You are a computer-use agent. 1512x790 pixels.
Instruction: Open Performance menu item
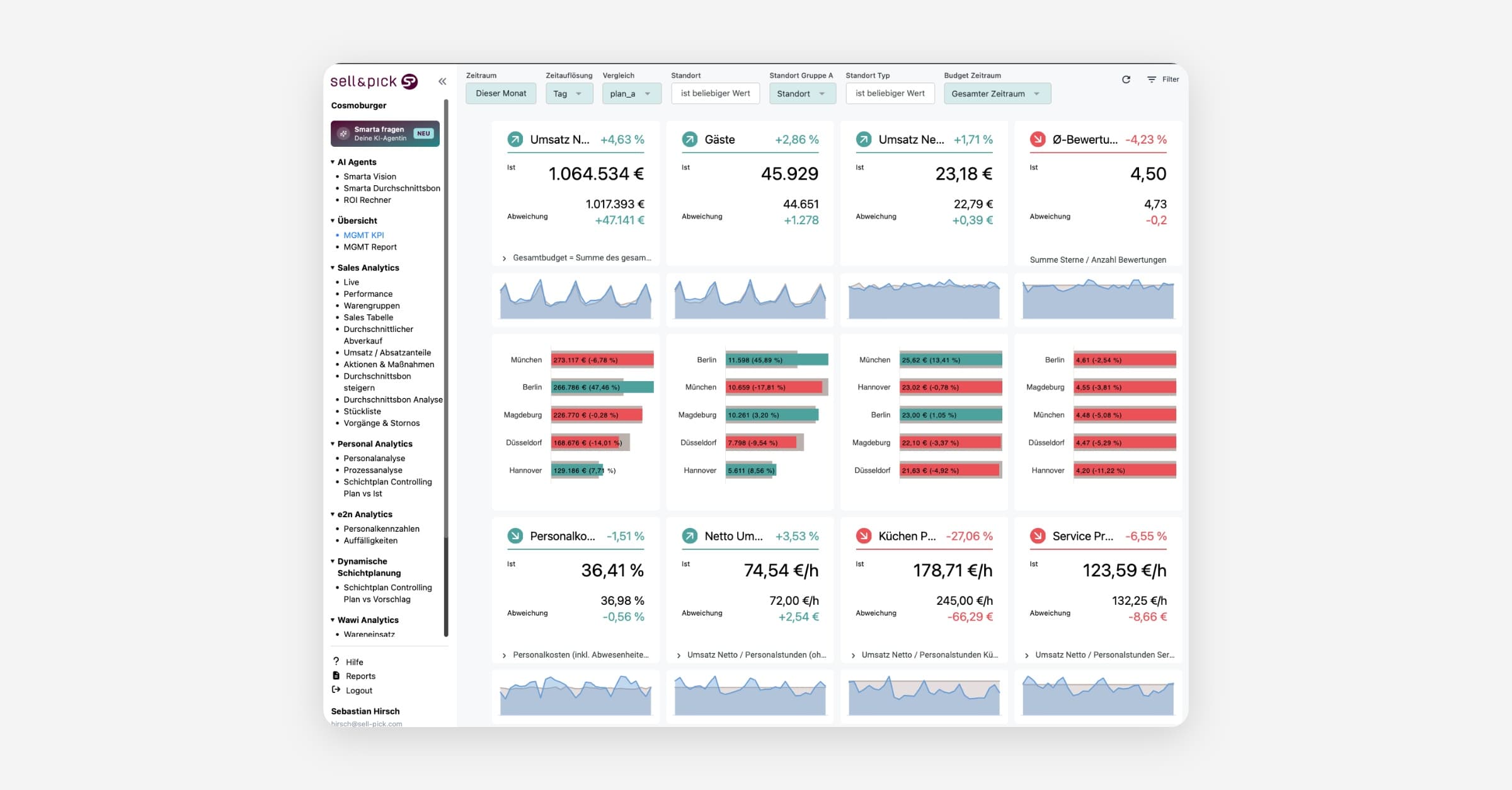tap(368, 294)
